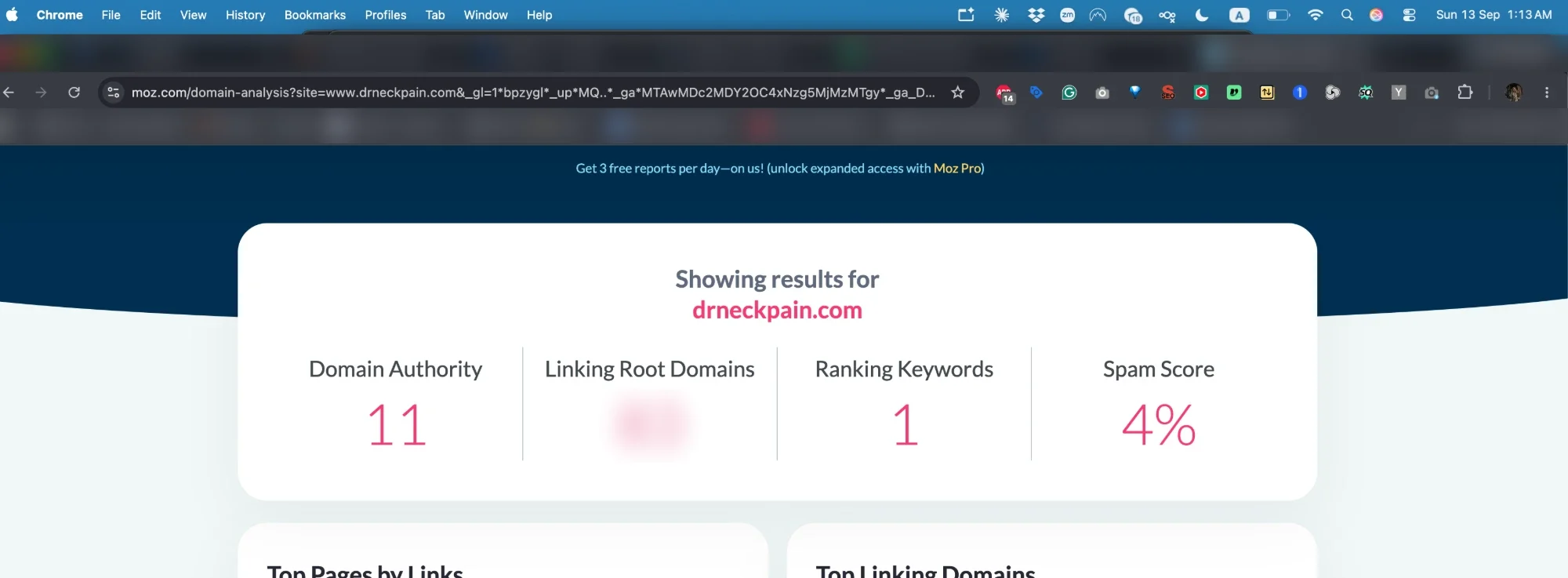Screen dimensions: 1568x578
Task: Open the Bookmarks menu
Action: [x=315, y=15]
